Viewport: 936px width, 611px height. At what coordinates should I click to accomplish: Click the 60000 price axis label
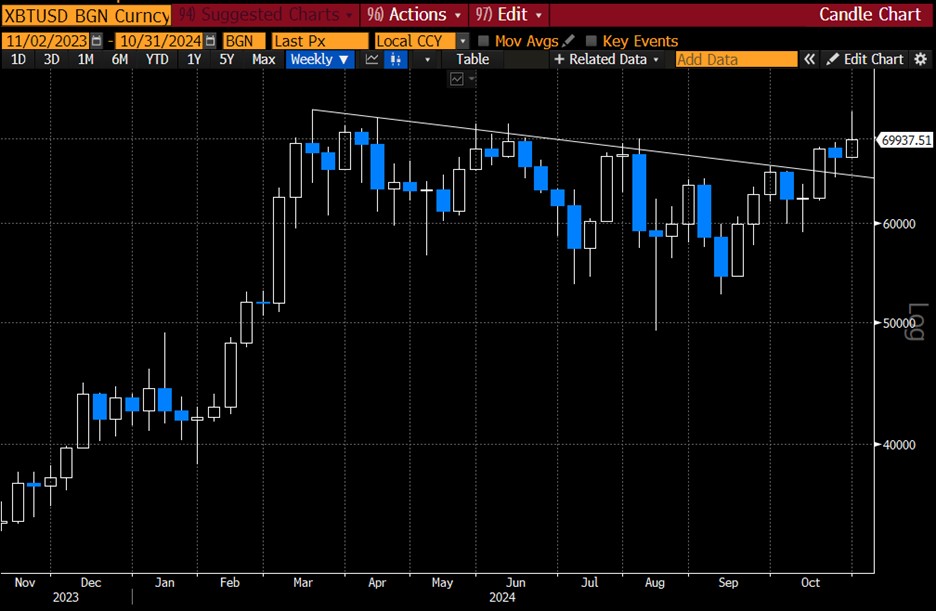click(899, 224)
